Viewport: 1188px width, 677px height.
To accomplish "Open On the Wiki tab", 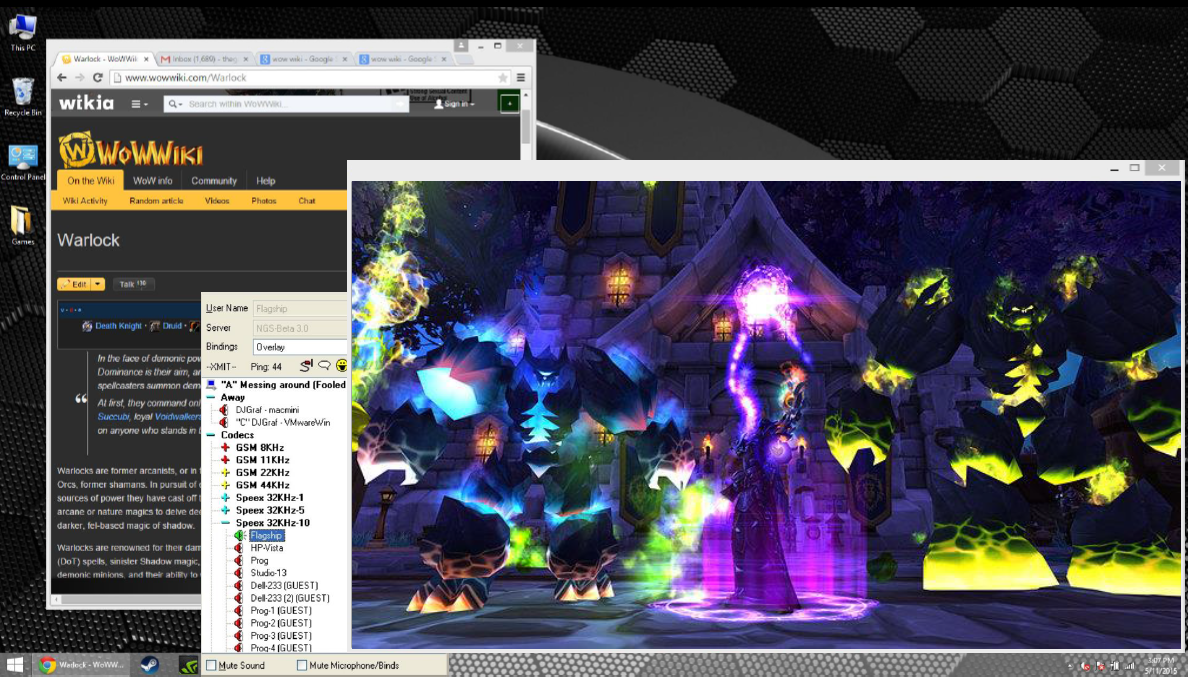I will [91, 180].
